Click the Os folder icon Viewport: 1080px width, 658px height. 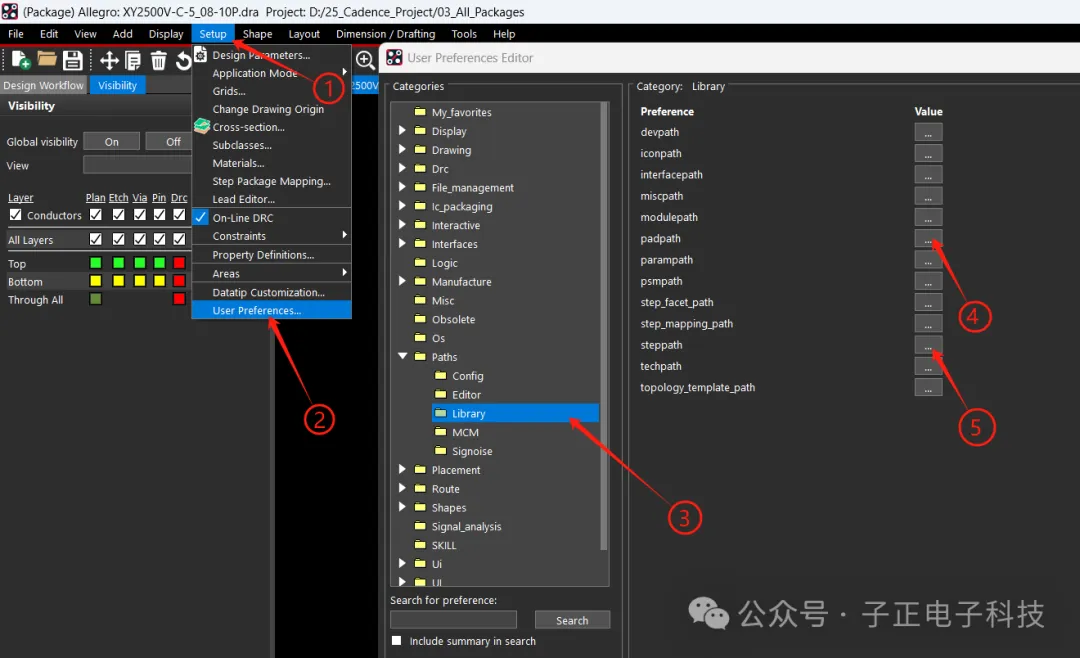coord(420,338)
